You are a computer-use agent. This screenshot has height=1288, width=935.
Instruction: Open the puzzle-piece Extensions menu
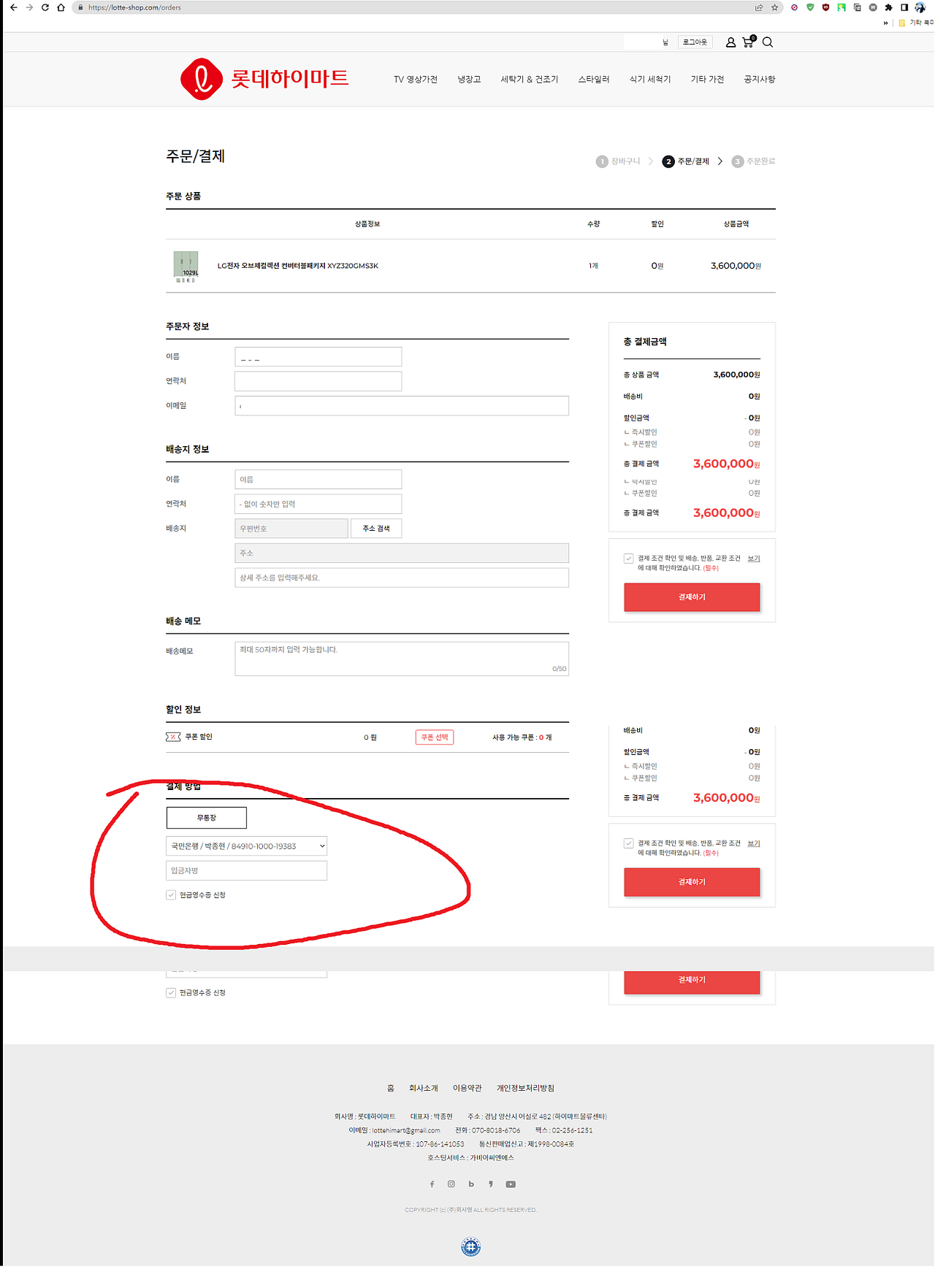[x=888, y=7]
